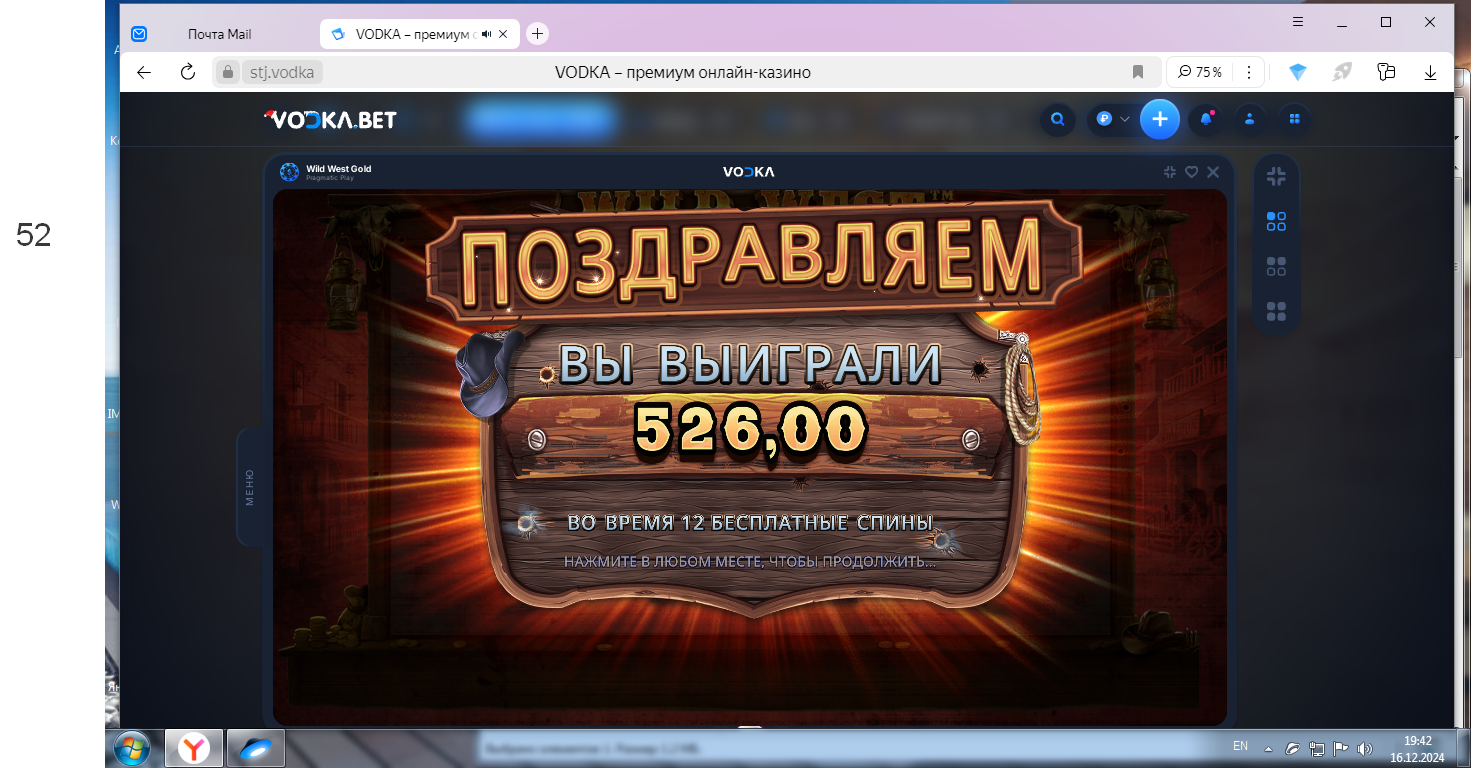This screenshot has height=768, width=1471.
Task: Open the vertical МЕНЮ side tab
Action: (x=250, y=487)
